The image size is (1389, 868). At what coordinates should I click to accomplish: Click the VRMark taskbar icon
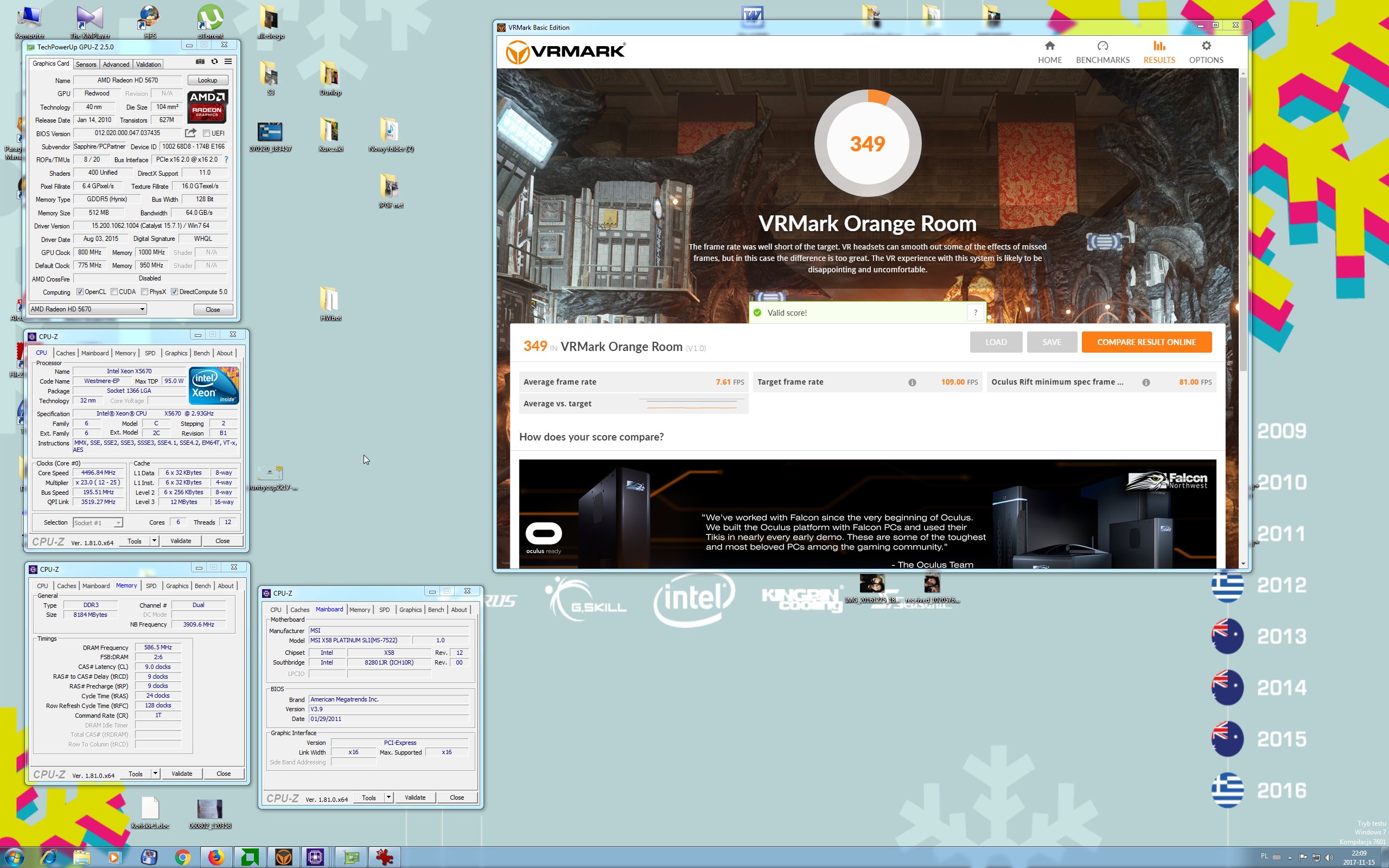283,857
